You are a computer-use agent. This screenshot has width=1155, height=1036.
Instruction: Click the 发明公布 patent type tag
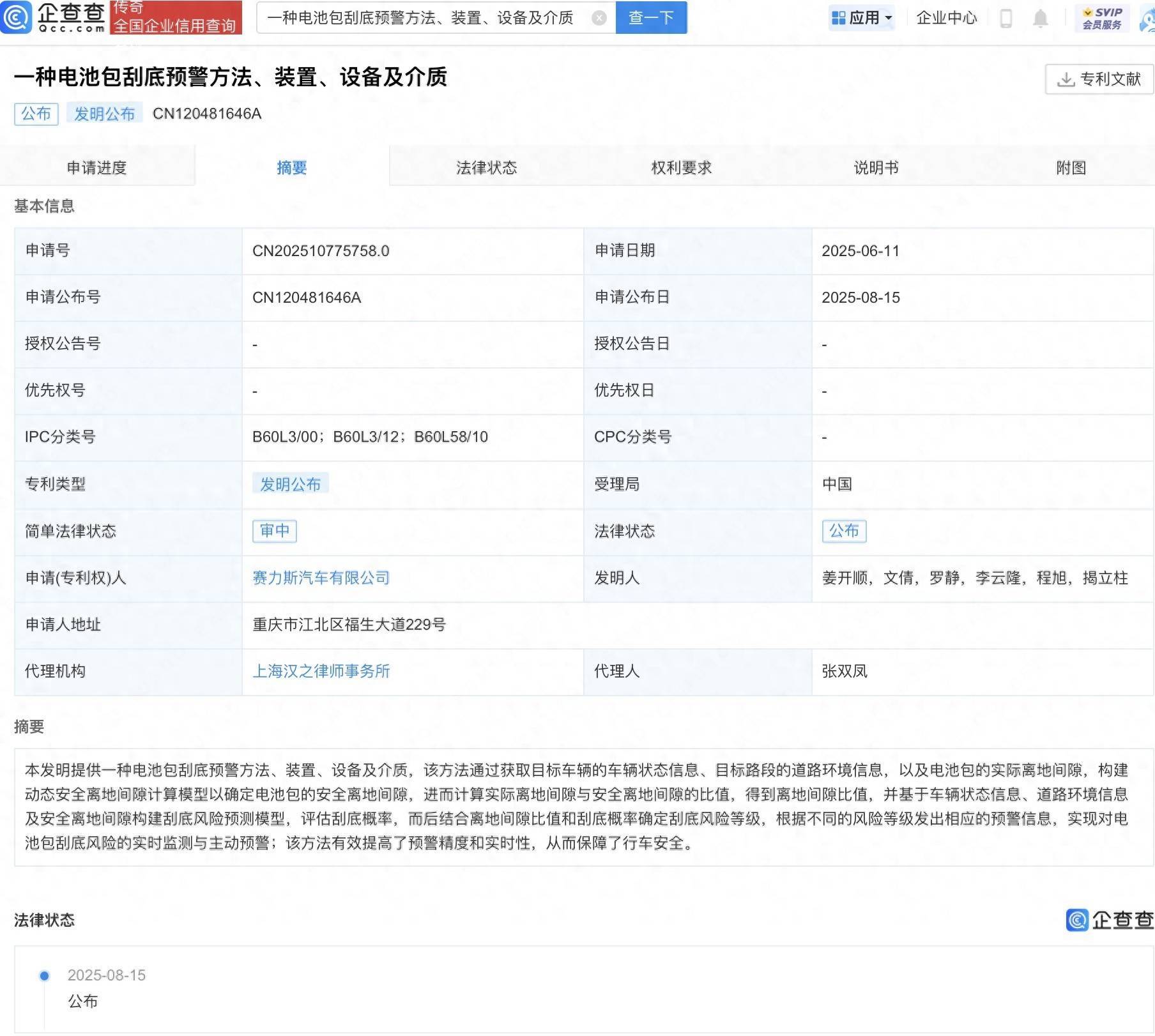click(x=290, y=484)
